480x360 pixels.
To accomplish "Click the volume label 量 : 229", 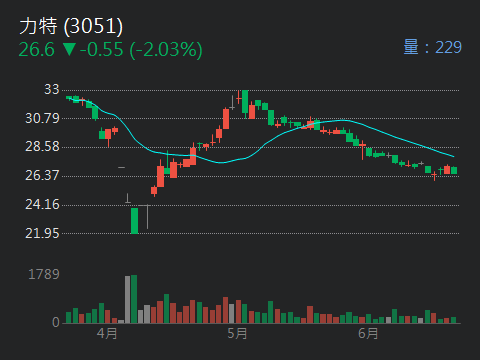I will pyautogui.click(x=432, y=47).
